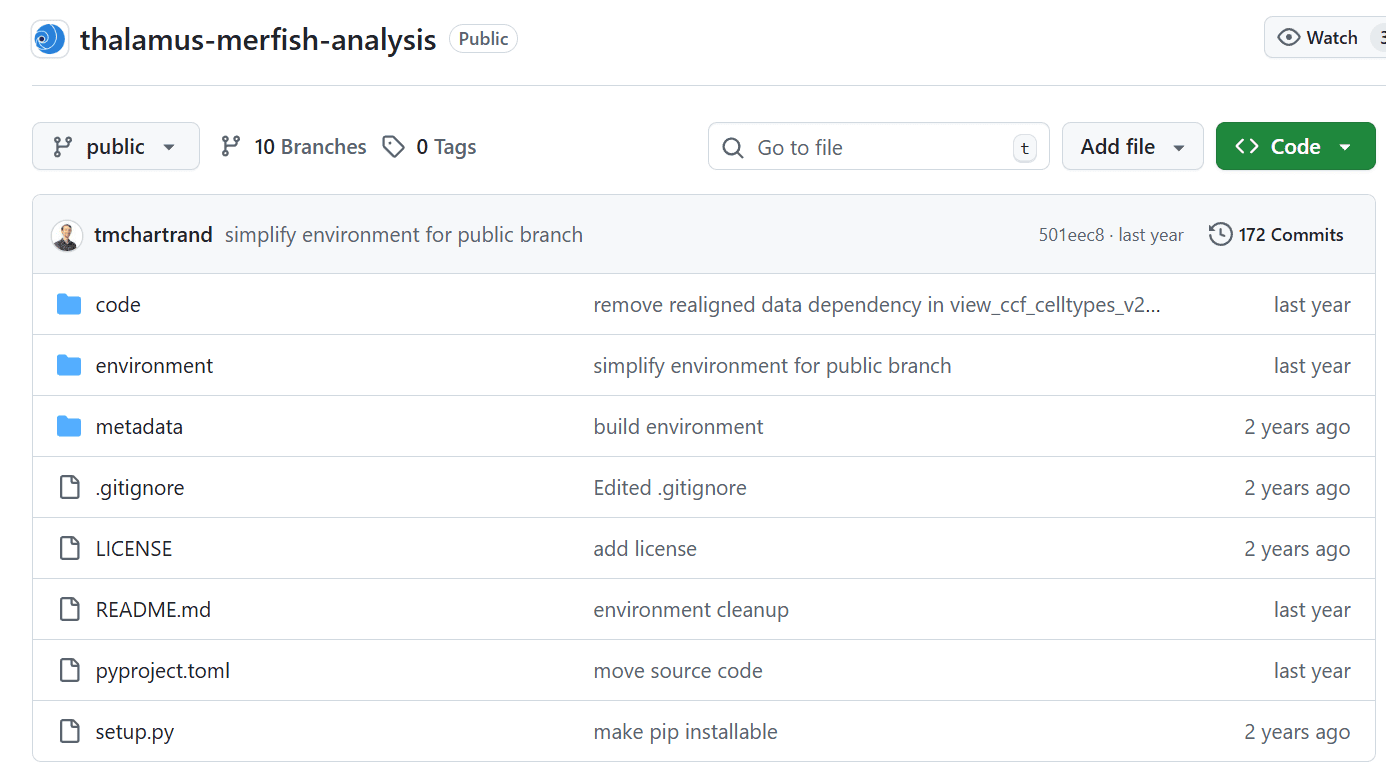View the 10 Branches list
1386x784 pixels.
pos(294,147)
